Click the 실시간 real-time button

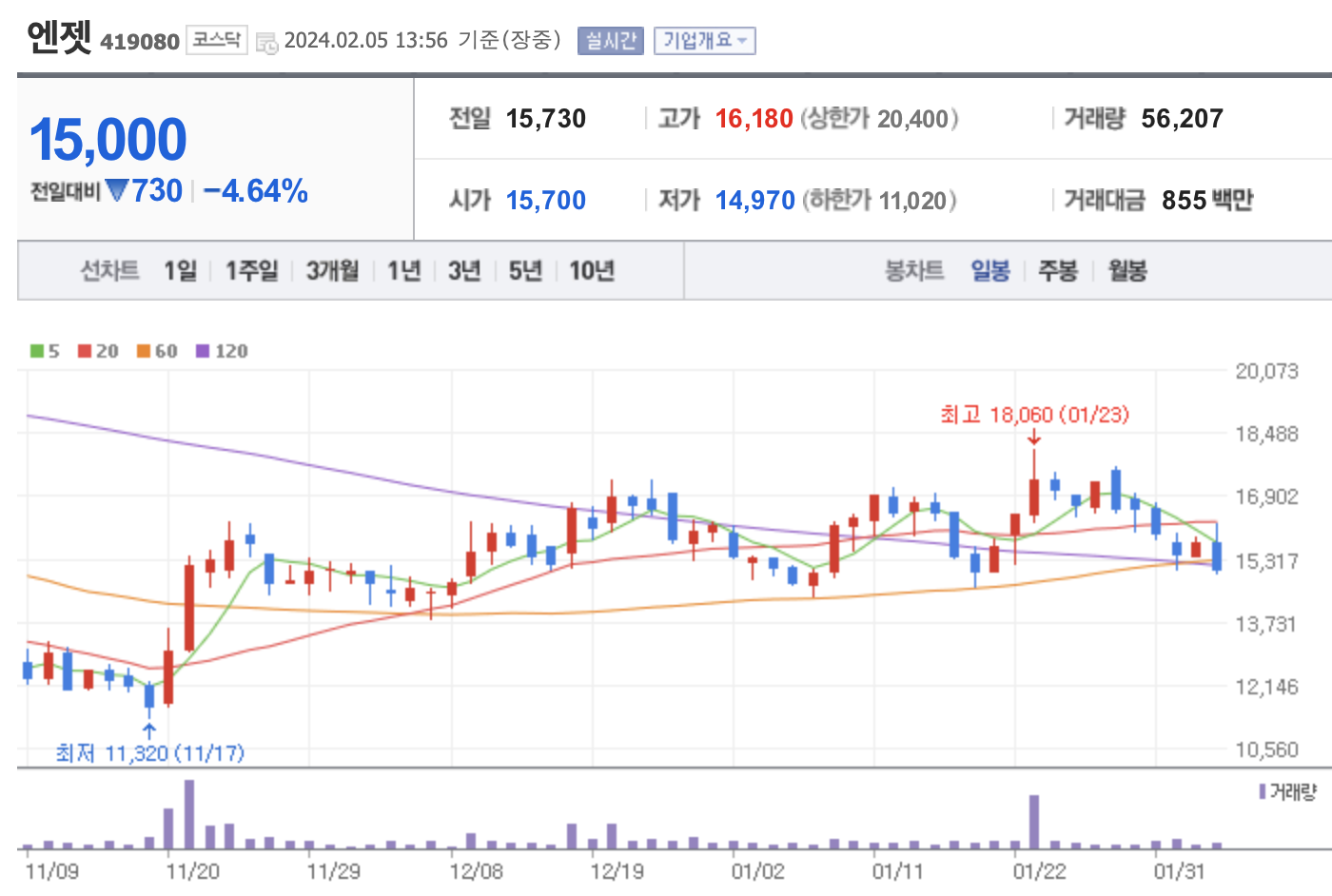611,41
